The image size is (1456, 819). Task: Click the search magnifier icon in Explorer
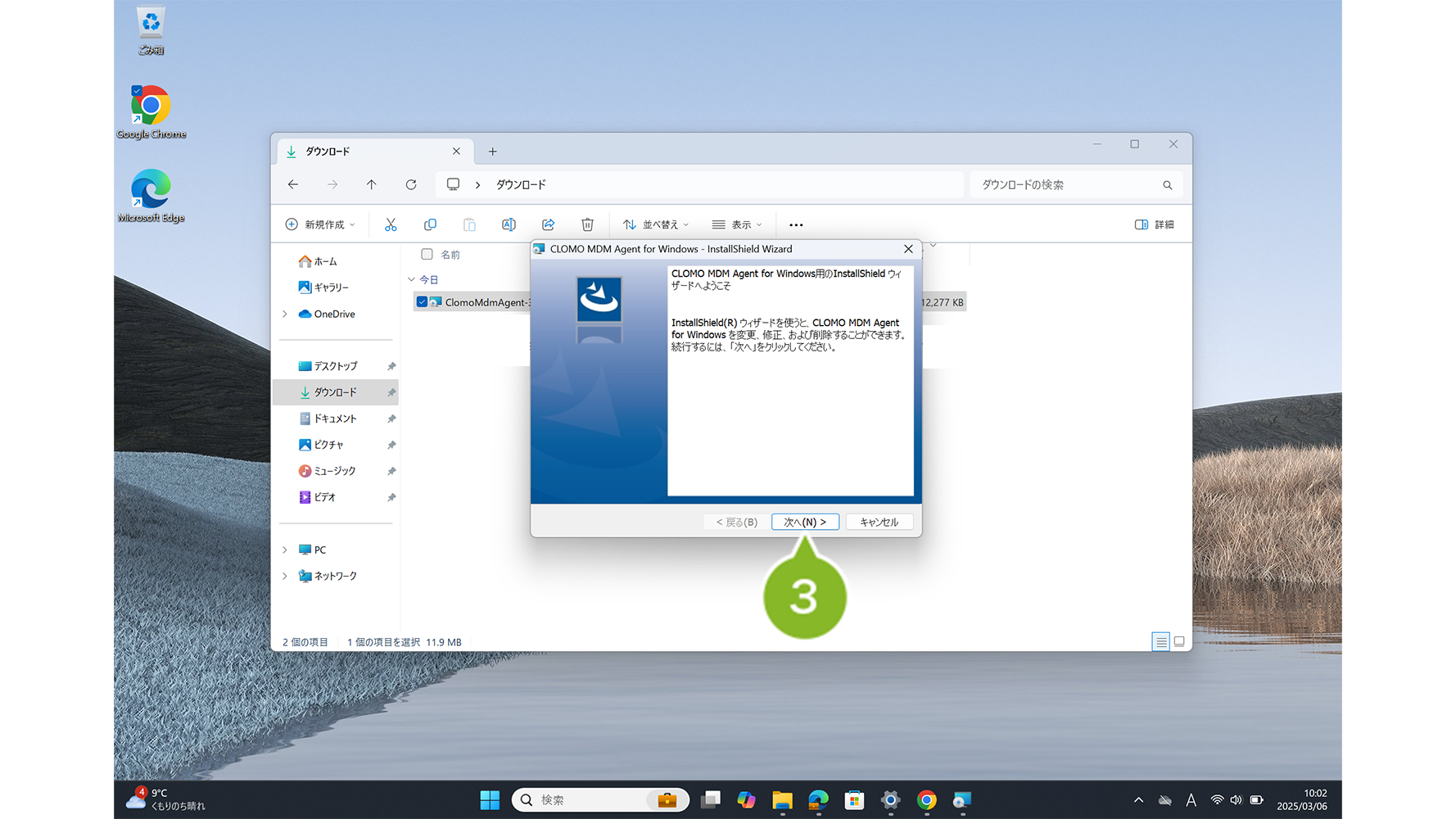(x=1168, y=185)
